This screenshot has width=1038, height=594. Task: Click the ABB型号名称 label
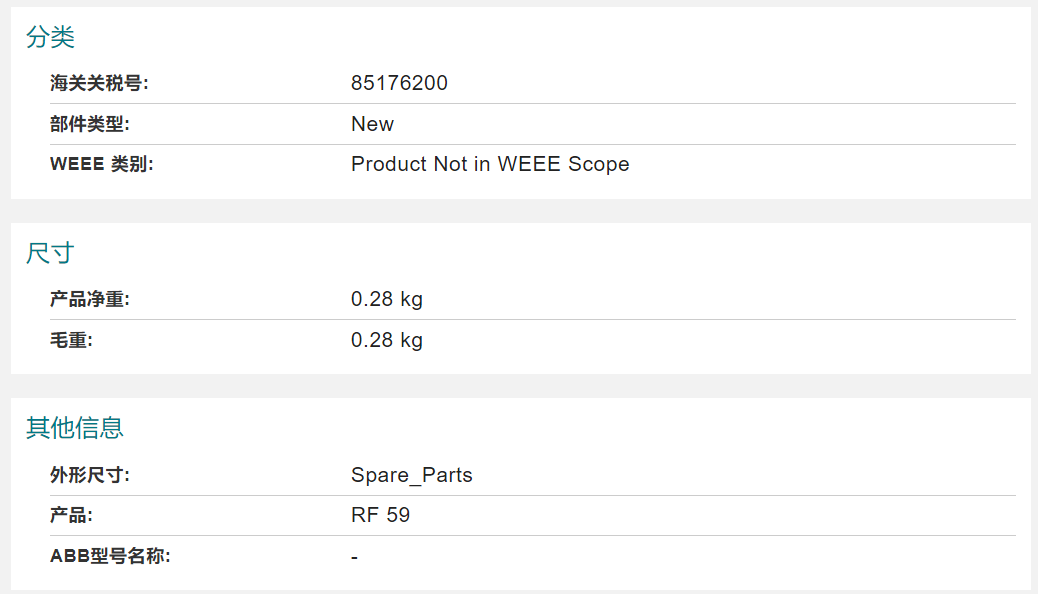[110, 556]
